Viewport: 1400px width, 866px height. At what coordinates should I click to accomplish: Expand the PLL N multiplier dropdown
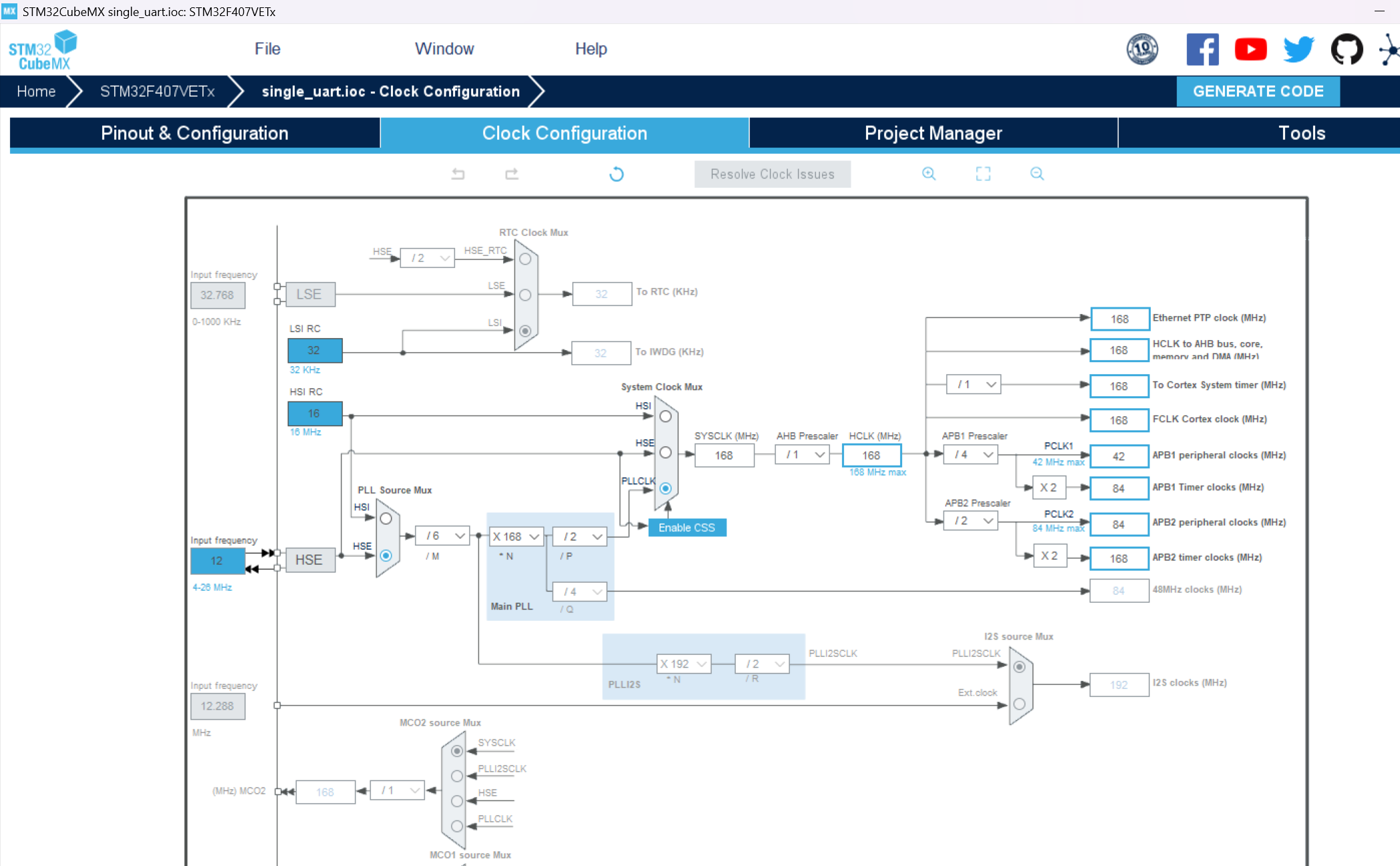pos(516,537)
